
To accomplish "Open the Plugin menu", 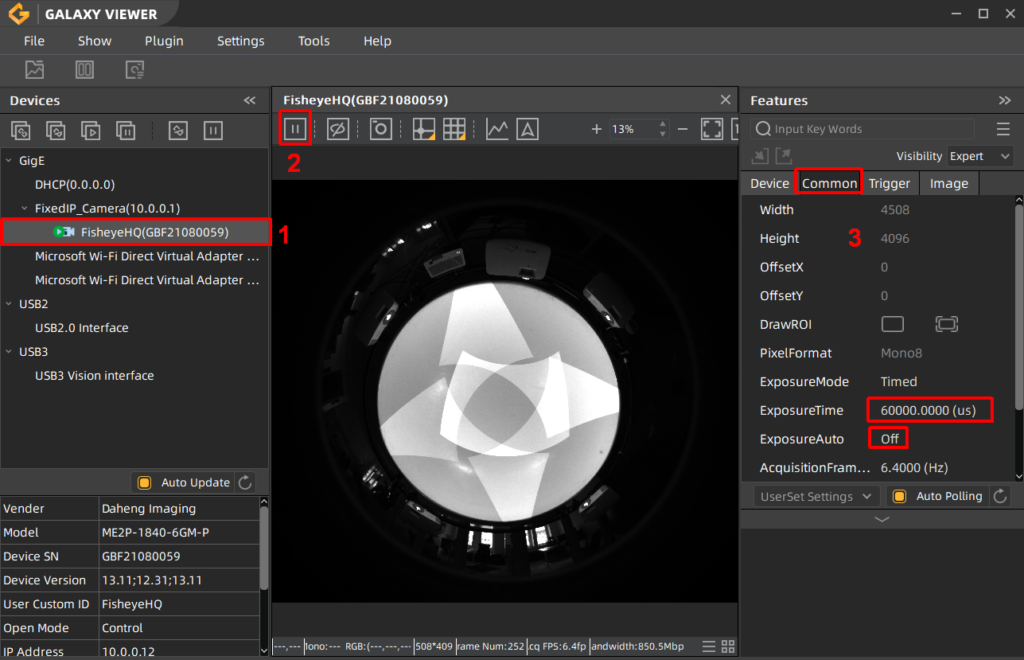I will coord(163,41).
